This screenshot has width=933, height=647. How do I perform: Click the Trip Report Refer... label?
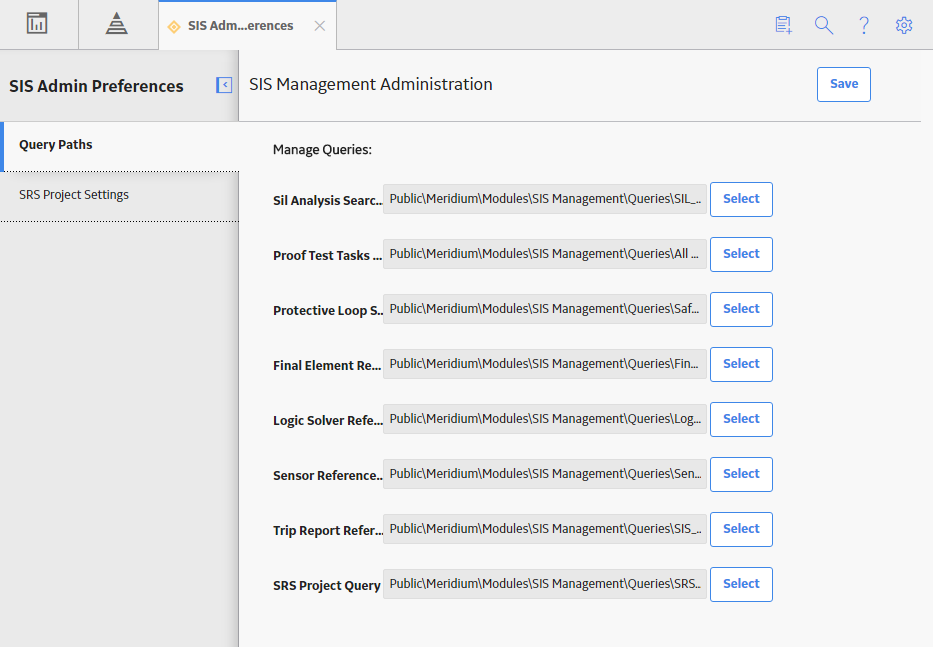(x=328, y=530)
